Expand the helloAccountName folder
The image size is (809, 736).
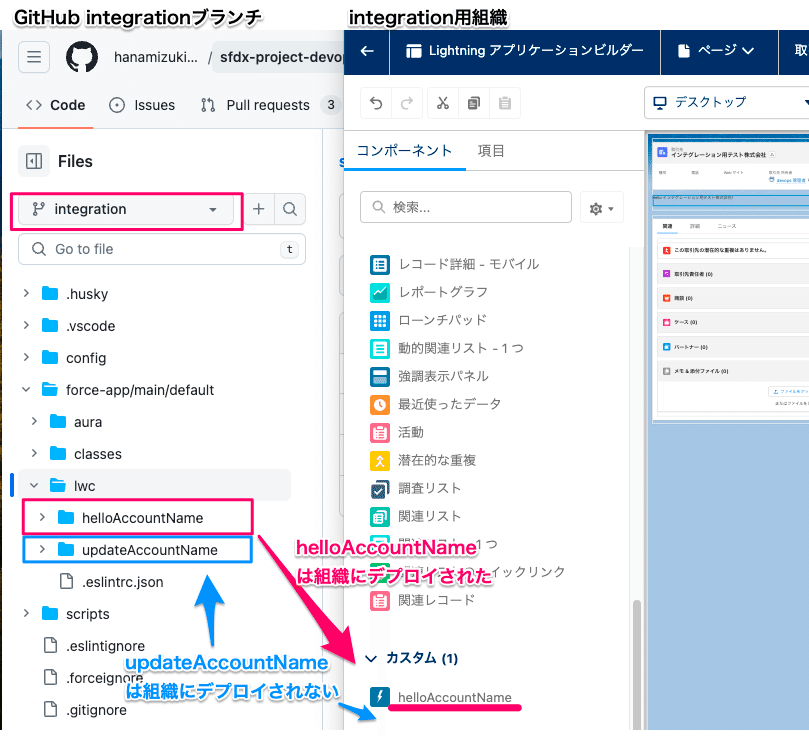pos(42,517)
